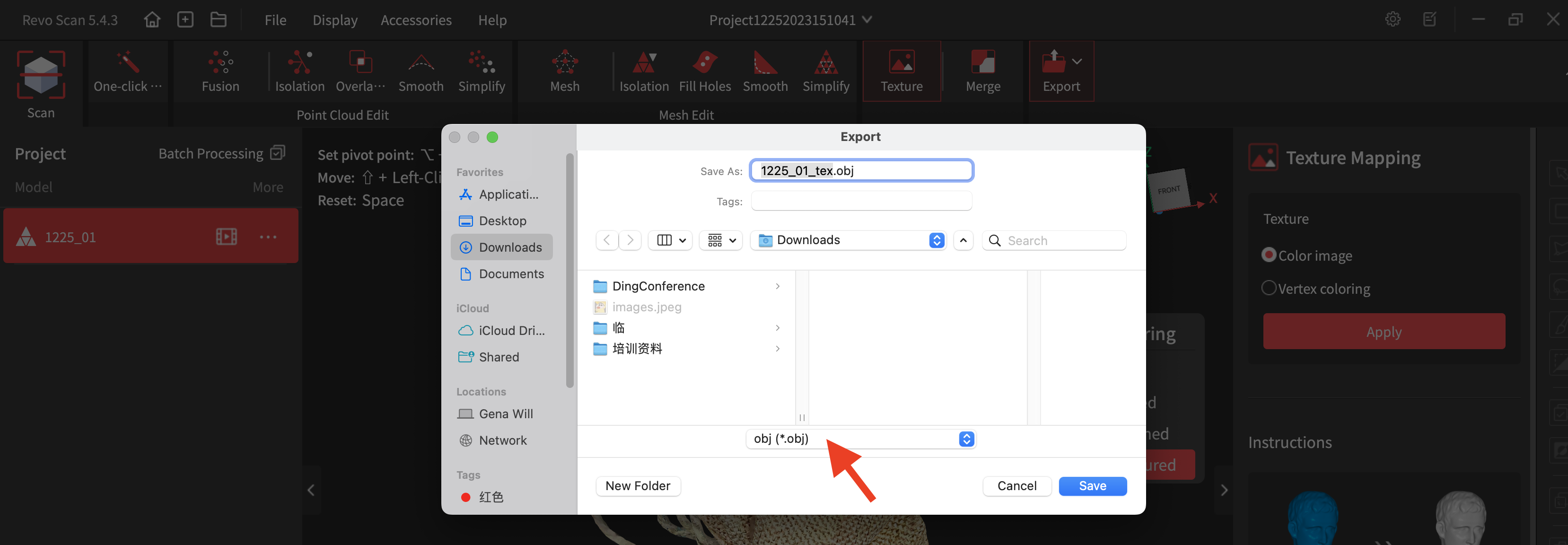Open the Accessories menu
The height and width of the screenshot is (545, 1568).
tap(416, 20)
